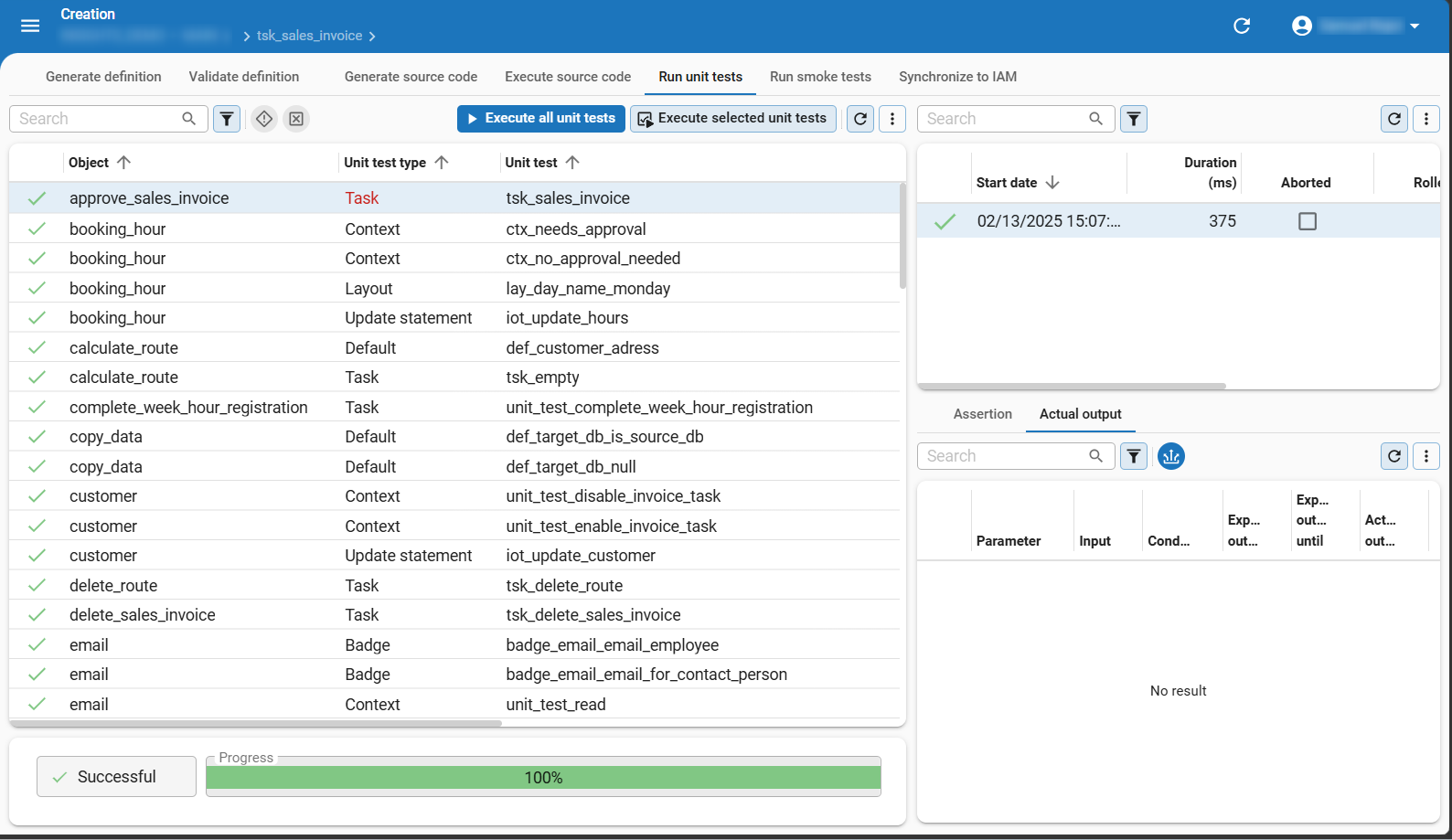
Task: Click the vertical scrollbar of unit test list
Action: (902, 236)
